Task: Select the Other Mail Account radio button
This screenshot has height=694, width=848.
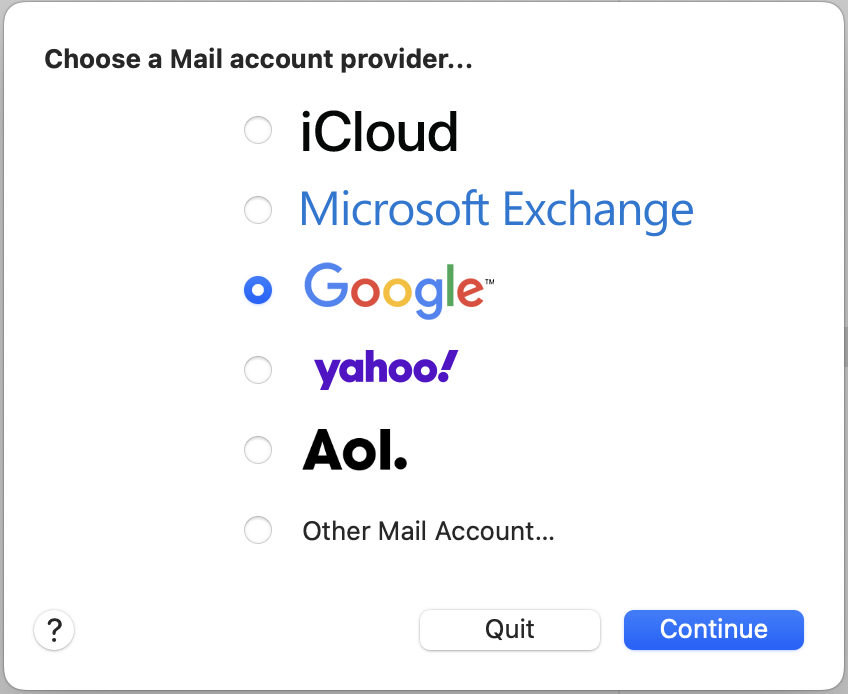Action: tap(258, 530)
